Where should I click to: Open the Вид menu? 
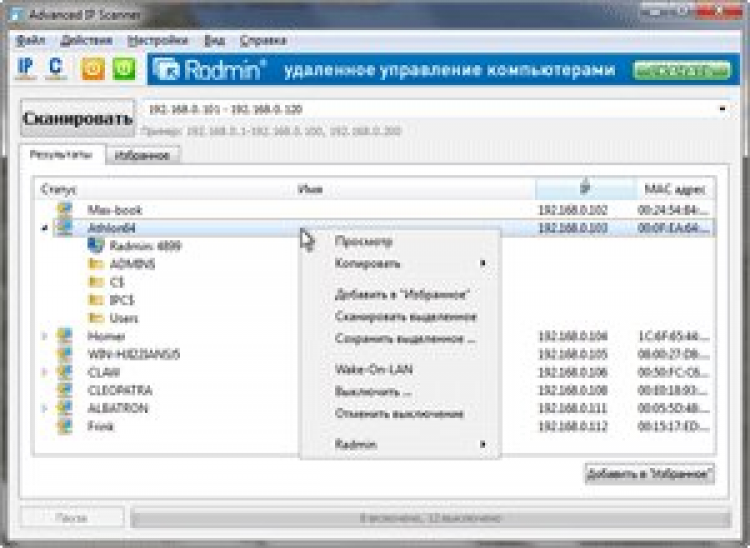pyautogui.click(x=214, y=41)
